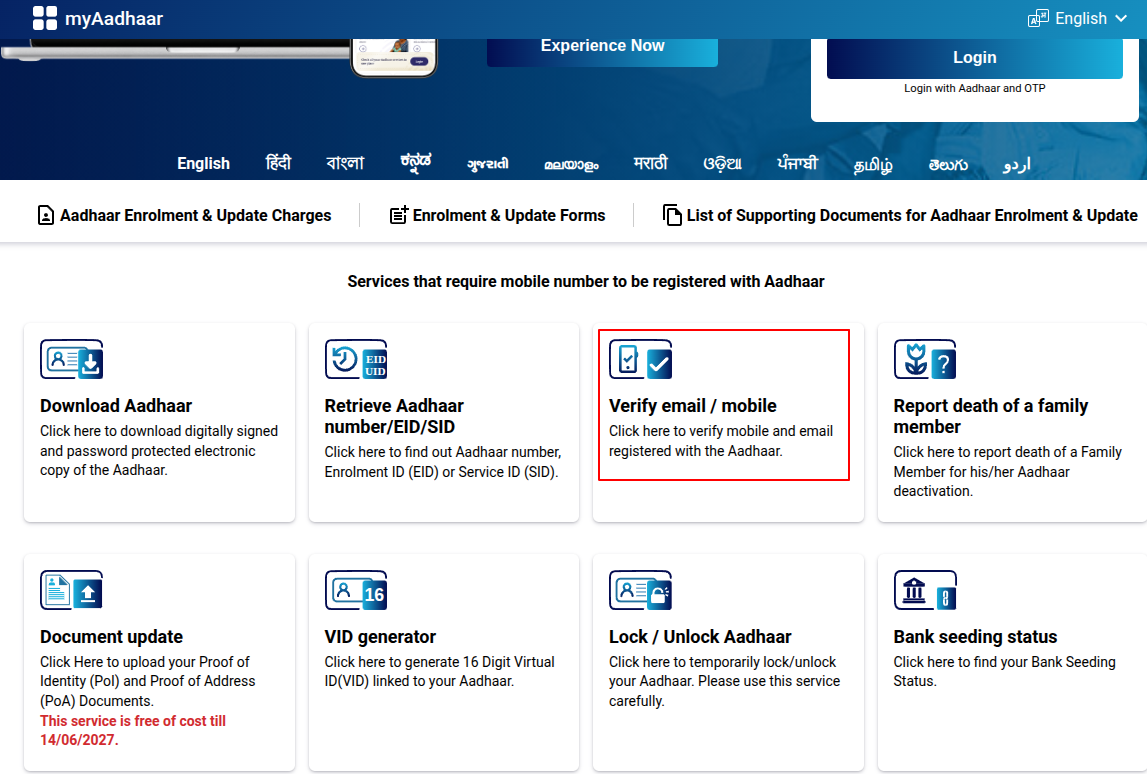Switch language to ગુજરાતી
The width and height of the screenshot is (1147, 774).
coord(487,164)
